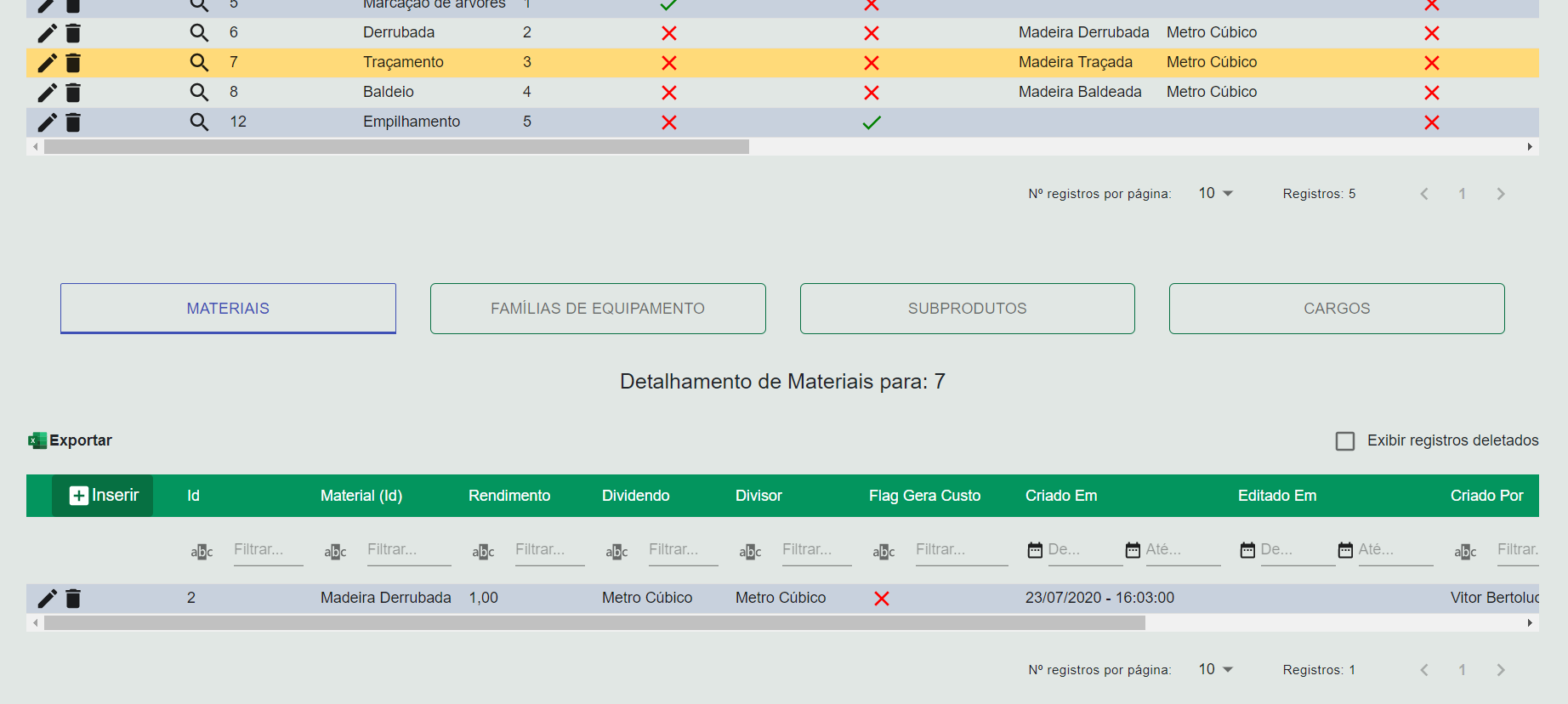The image size is (1568, 704).
Task: Edit the Madeira Derrubada material row
Action: pyautogui.click(x=47, y=599)
